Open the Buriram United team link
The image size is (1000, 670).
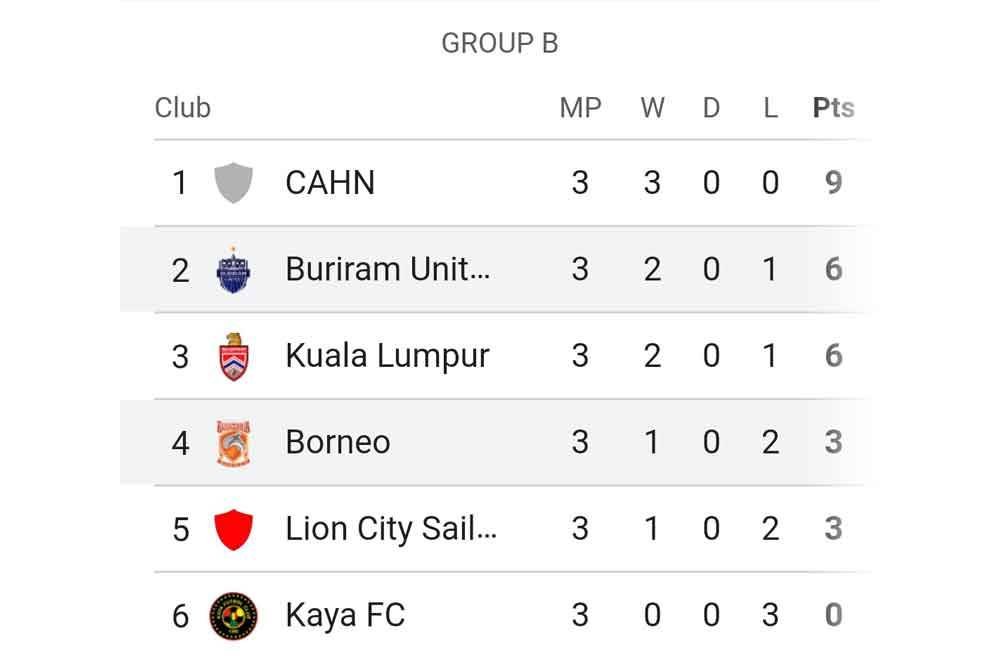point(388,270)
